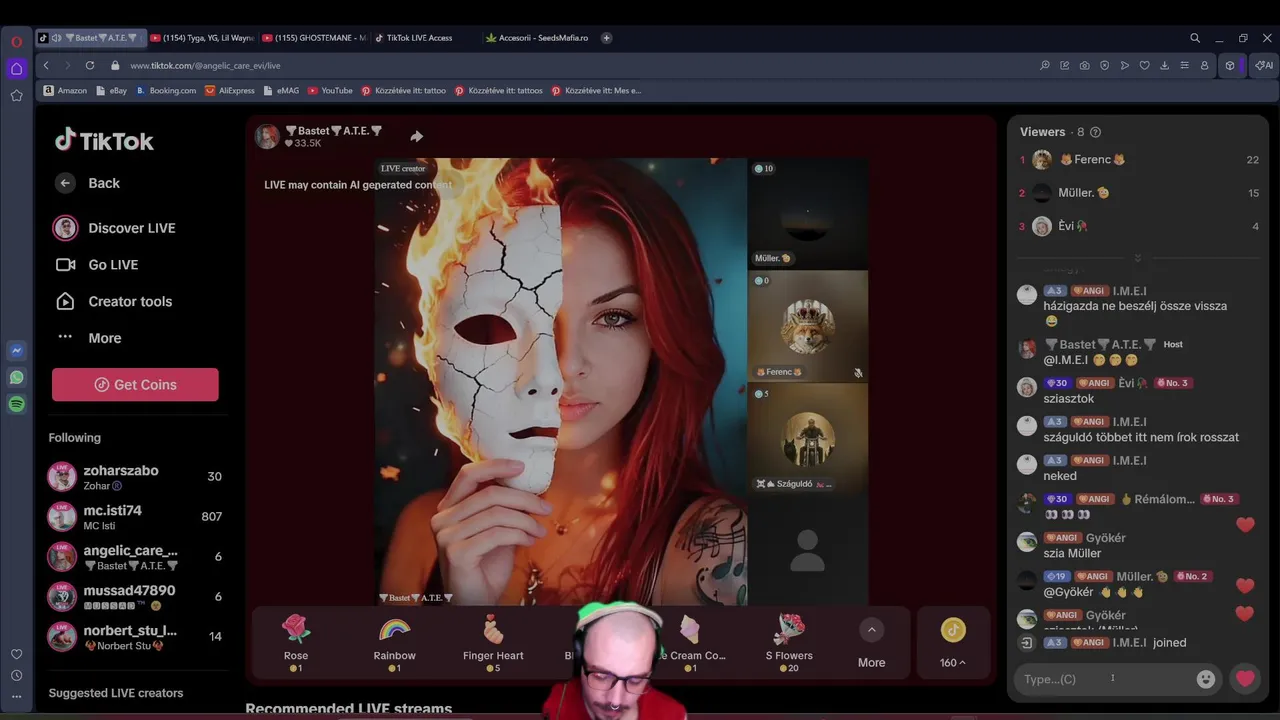This screenshot has width=1280, height=720.
Task: Open the sidebar heart pinboards icon
Action: click(x=16, y=654)
